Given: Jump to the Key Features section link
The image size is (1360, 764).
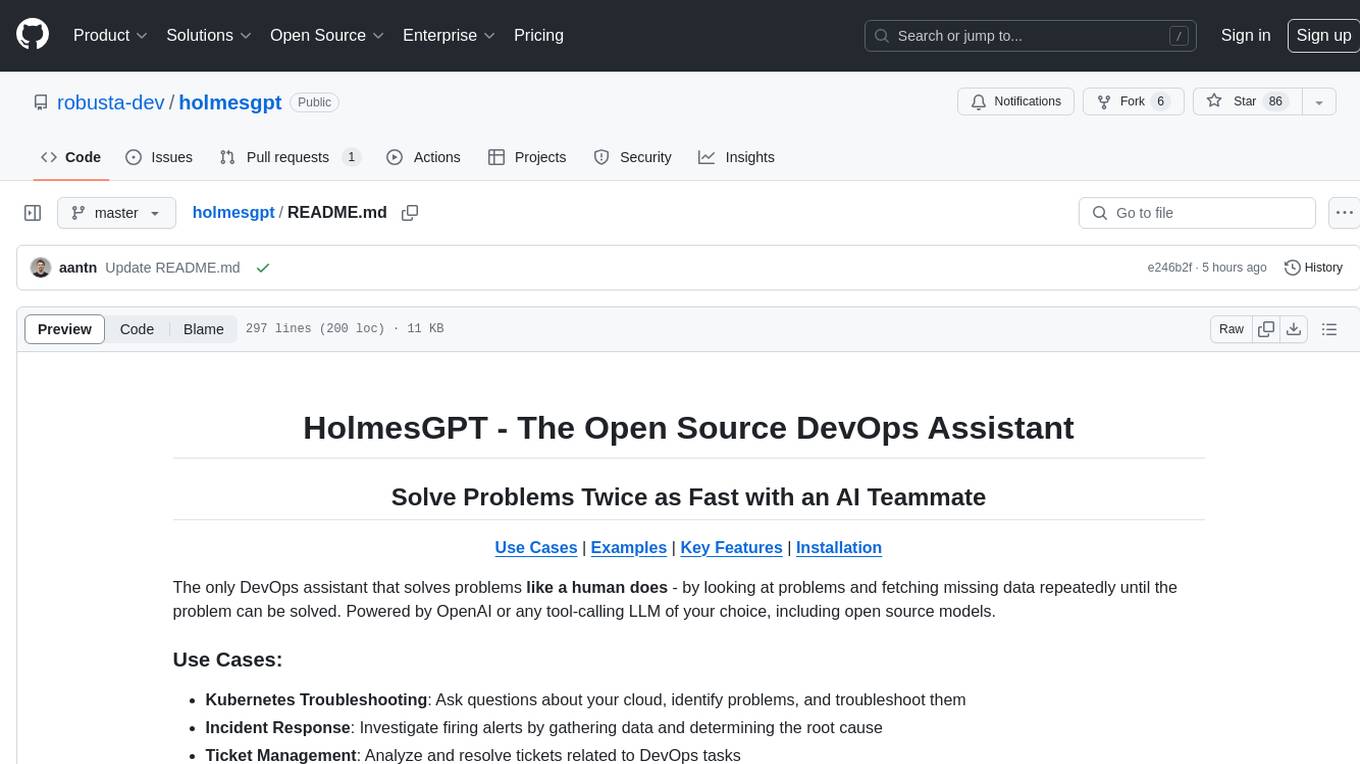Looking at the screenshot, I should point(732,548).
